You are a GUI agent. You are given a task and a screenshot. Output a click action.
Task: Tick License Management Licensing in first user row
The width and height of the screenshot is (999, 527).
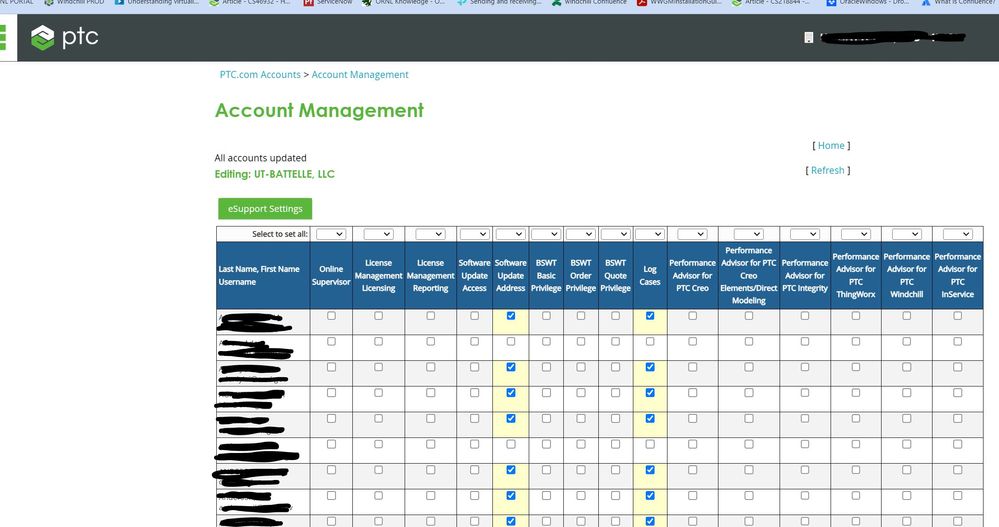pyautogui.click(x=378, y=315)
